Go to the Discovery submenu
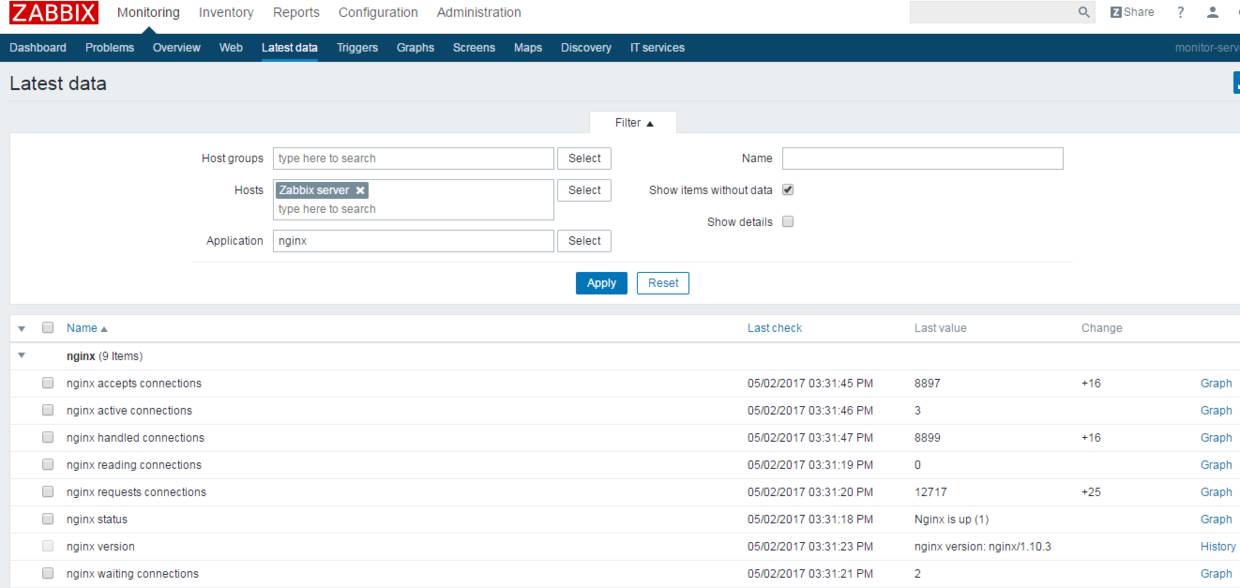 tap(586, 48)
